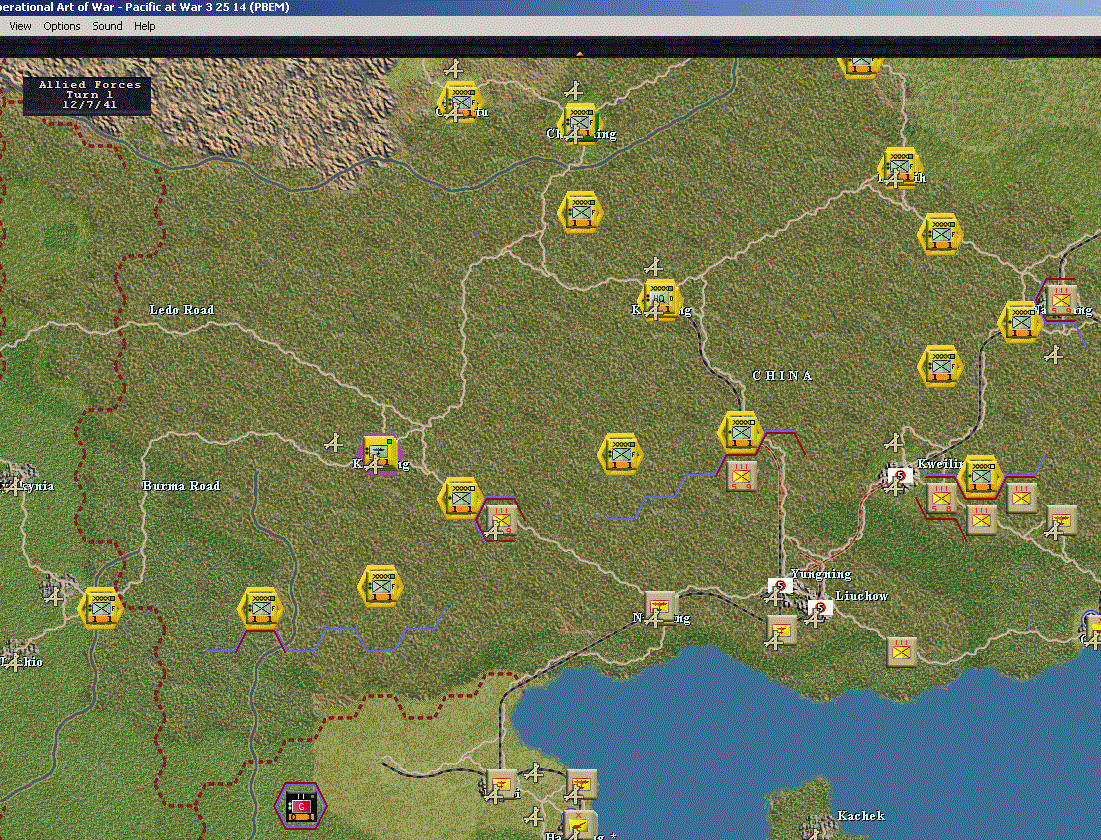Select the Chinese army just south of Chungking
This screenshot has height=840, width=1101.
580,211
